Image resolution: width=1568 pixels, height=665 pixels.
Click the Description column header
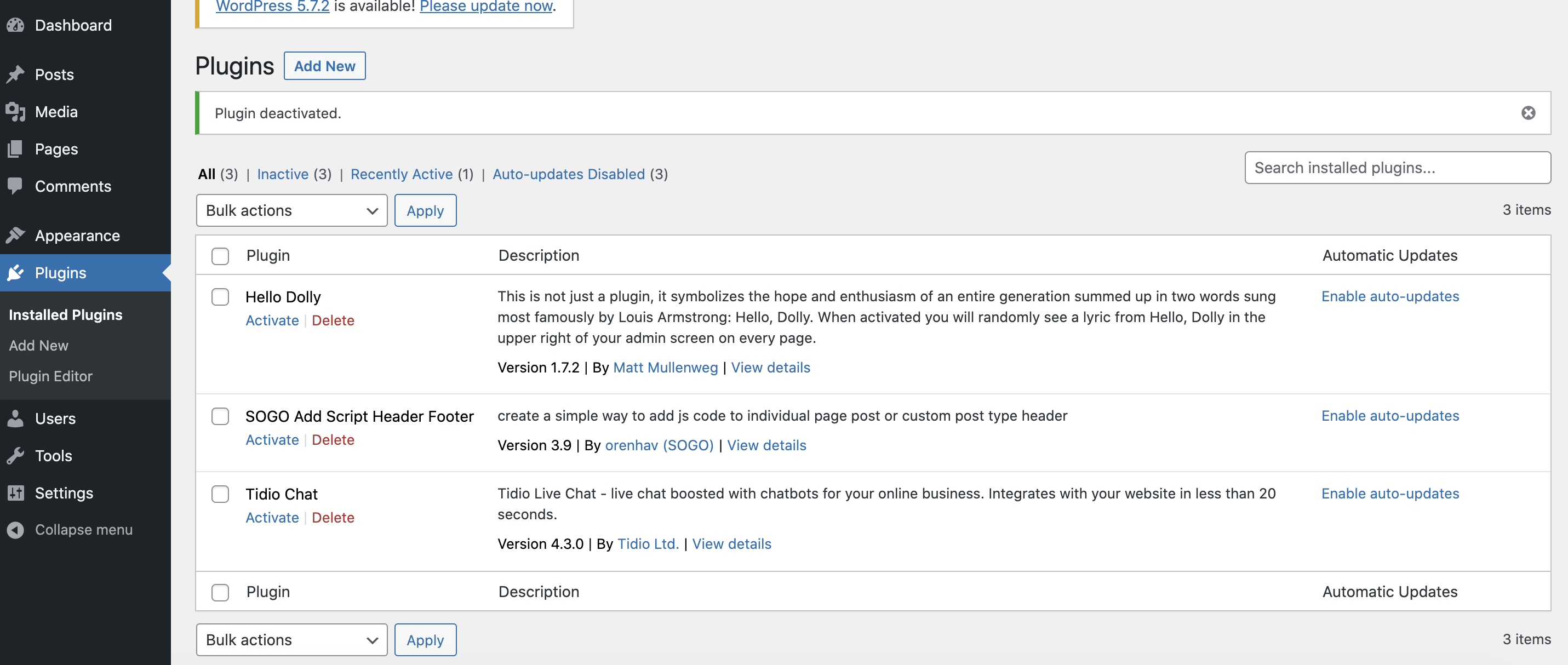click(539, 255)
